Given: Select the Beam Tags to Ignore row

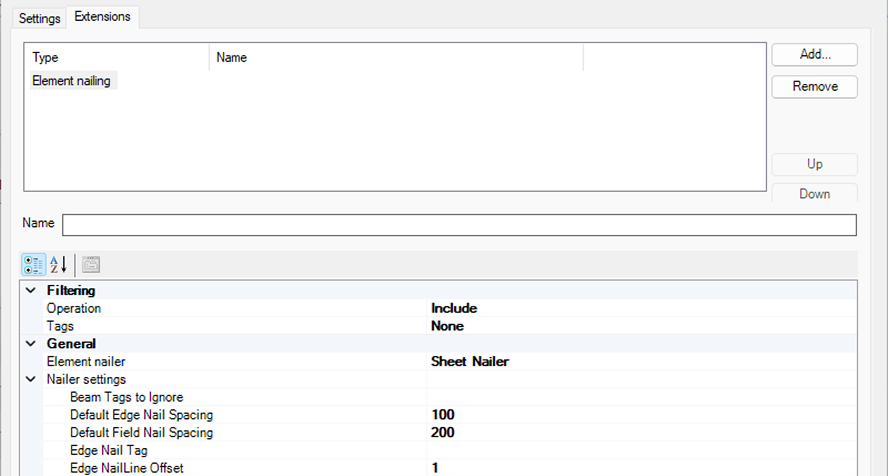Looking at the screenshot, I should (x=450, y=397).
